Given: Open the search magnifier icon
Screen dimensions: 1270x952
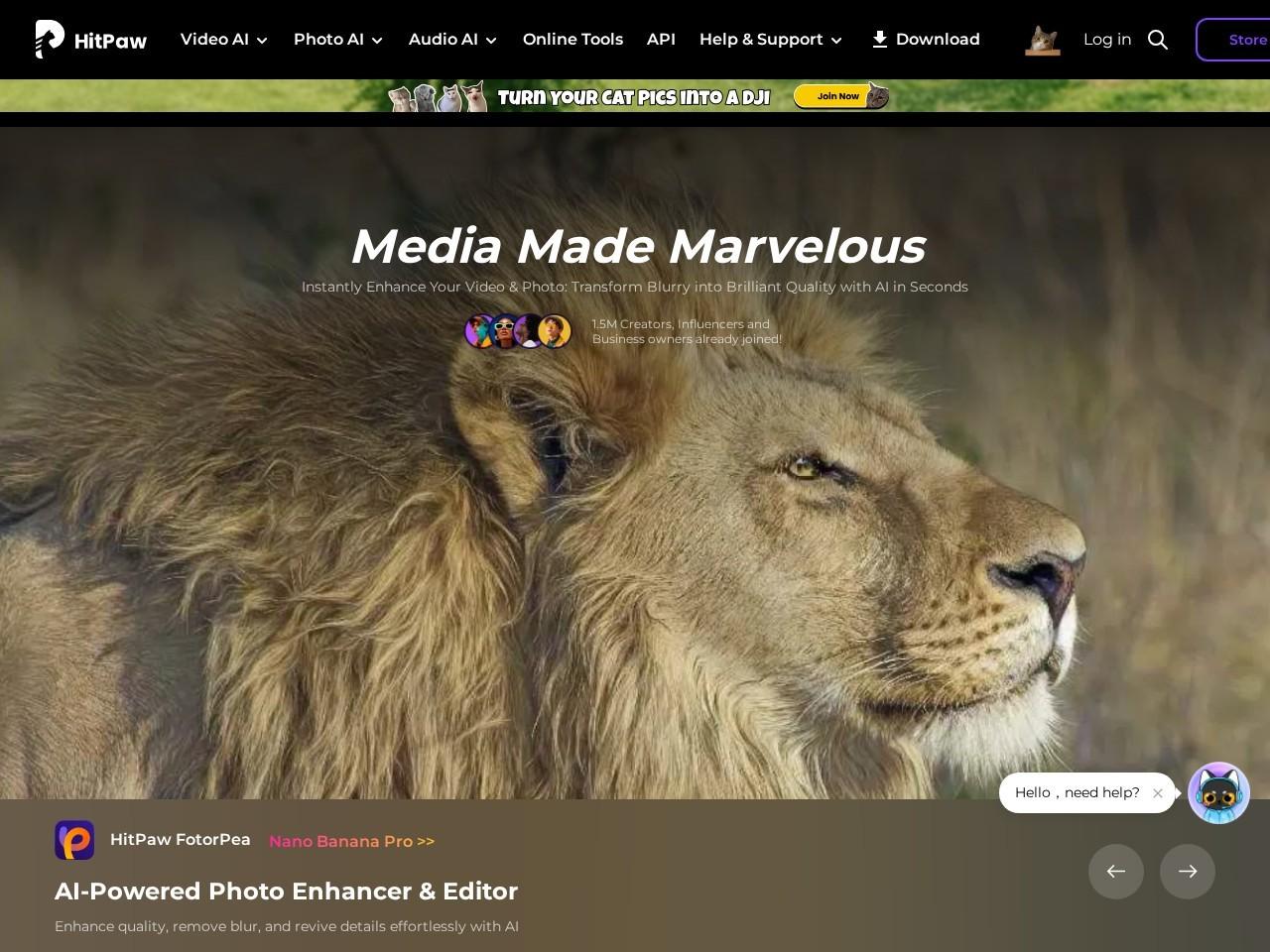Looking at the screenshot, I should (1157, 40).
